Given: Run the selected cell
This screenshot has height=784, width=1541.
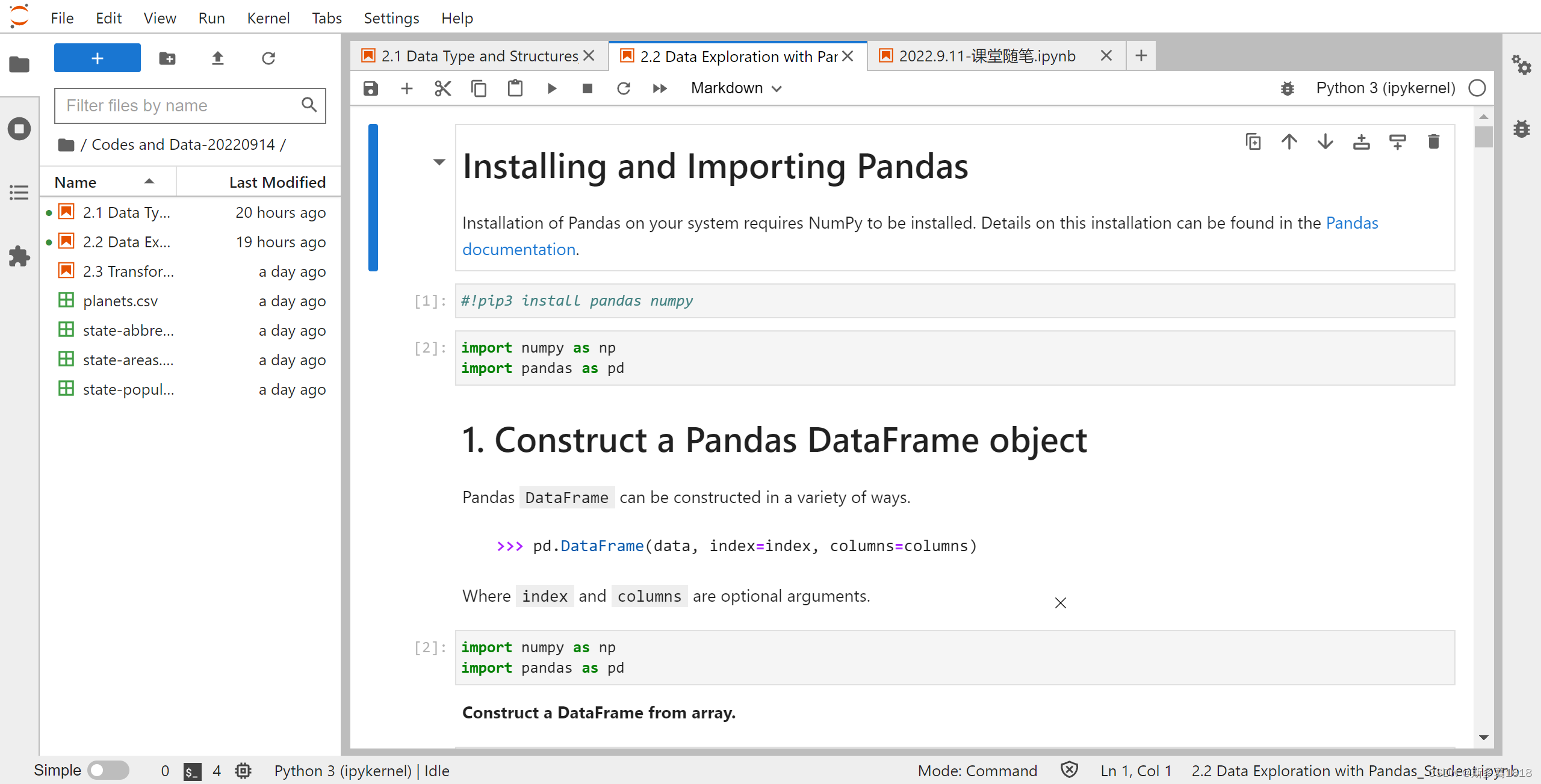Looking at the screenshot, I should coord(551,88).
